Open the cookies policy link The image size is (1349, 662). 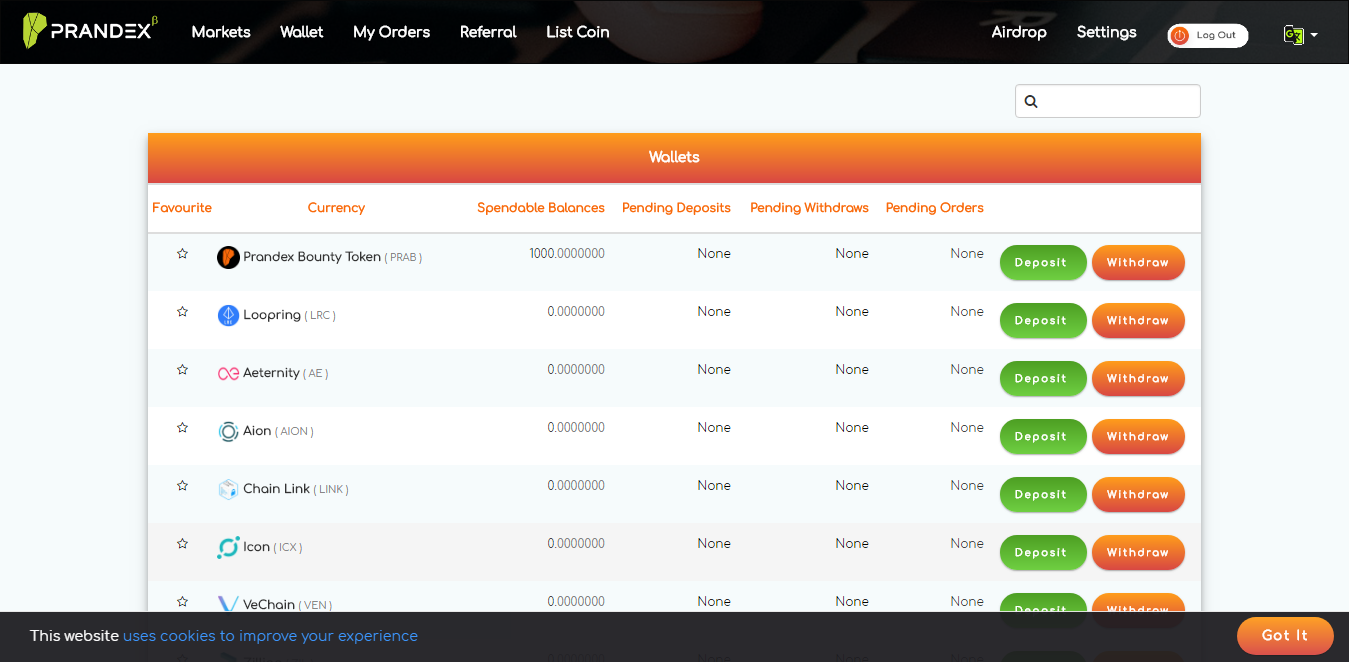point(270,636)
